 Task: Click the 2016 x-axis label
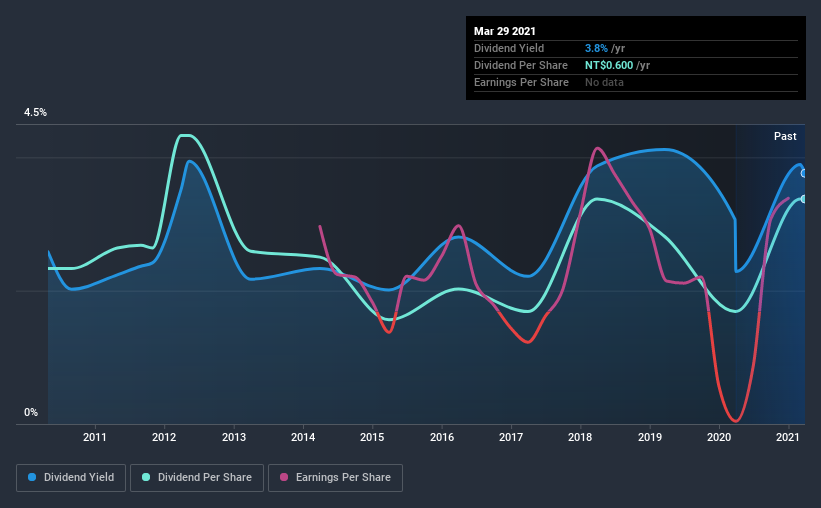pos(442,437)
